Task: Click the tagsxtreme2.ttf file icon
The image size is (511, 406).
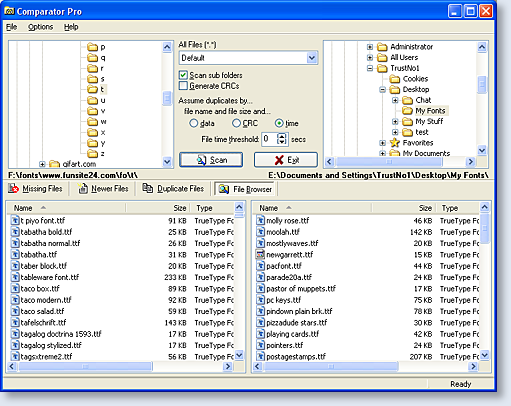Action: tap(15, 356)
